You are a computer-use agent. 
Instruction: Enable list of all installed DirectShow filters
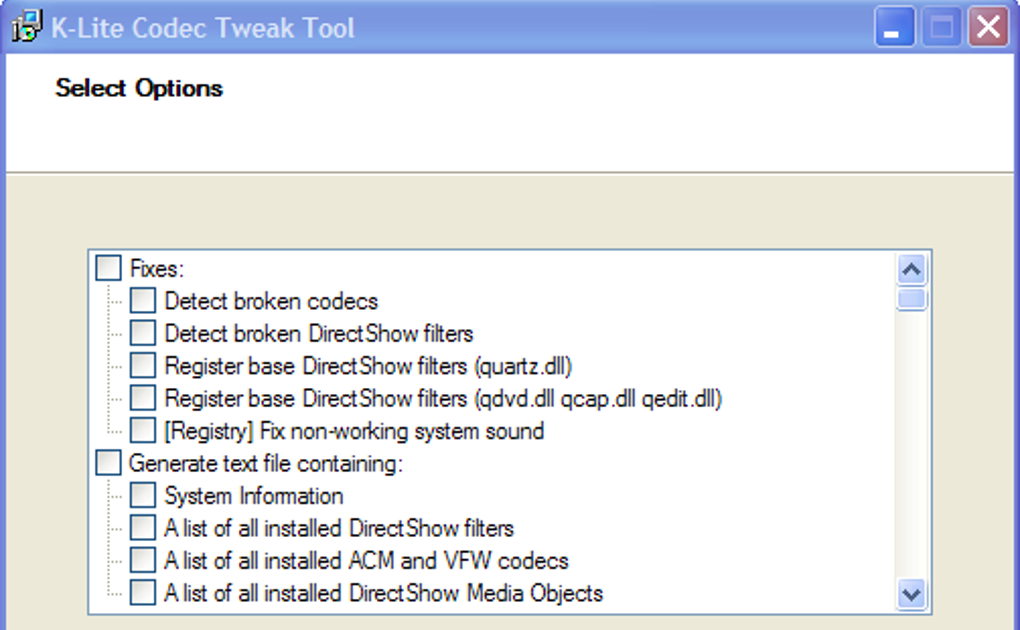coord(143,527)
